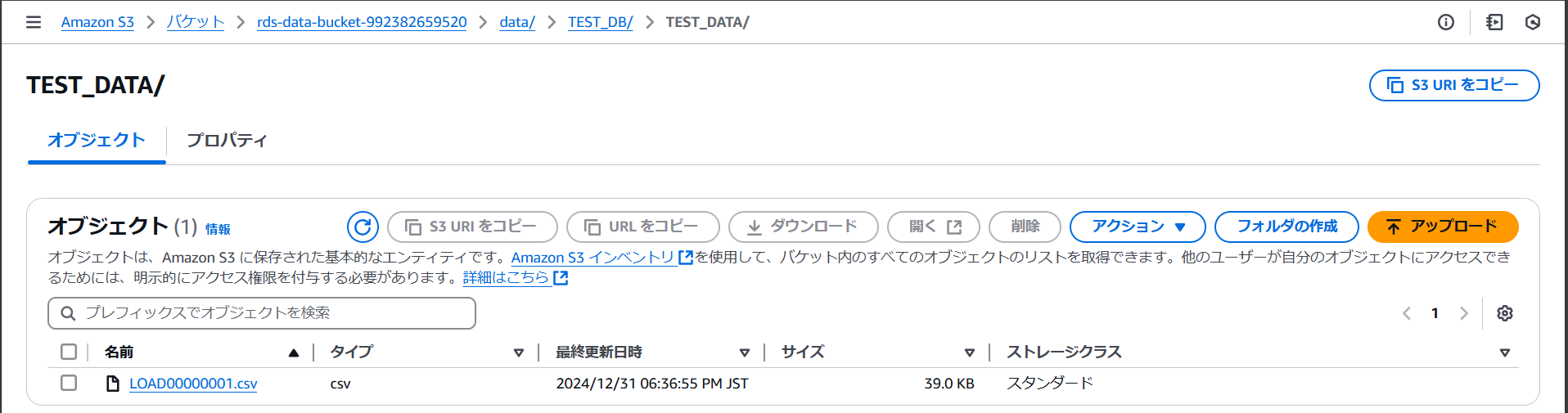Open rds-data-bucket-992382659520 breadcrumb

tap(362, 22)
